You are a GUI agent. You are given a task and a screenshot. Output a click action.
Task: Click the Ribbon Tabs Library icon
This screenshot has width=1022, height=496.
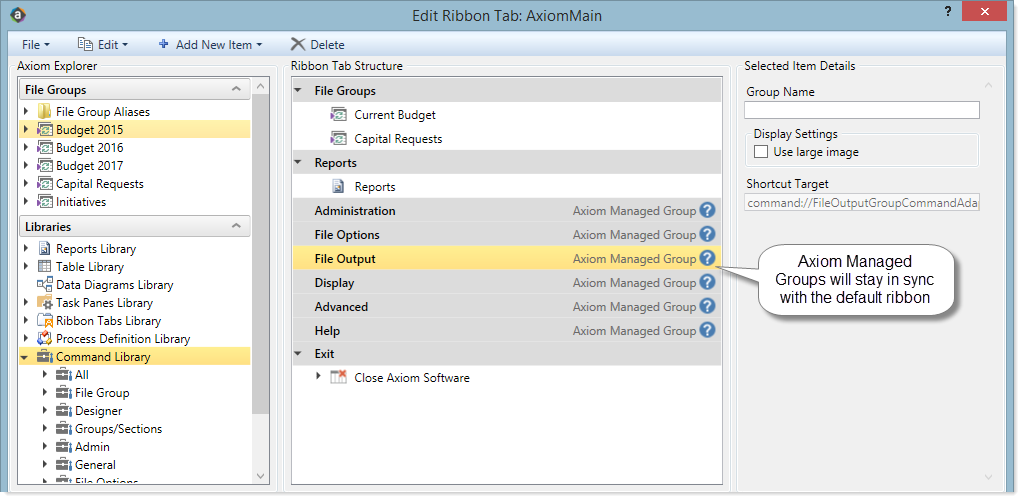point(45,321)
